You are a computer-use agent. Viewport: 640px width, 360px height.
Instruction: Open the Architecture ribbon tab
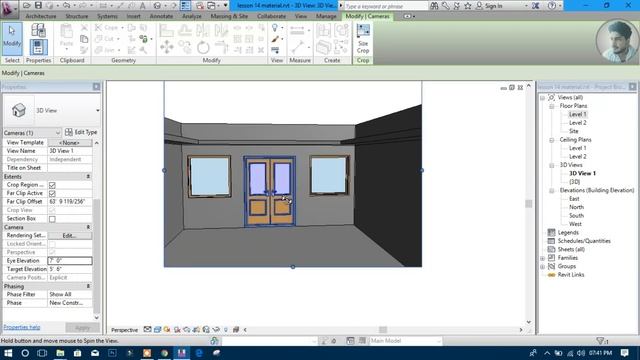point(41,16)
